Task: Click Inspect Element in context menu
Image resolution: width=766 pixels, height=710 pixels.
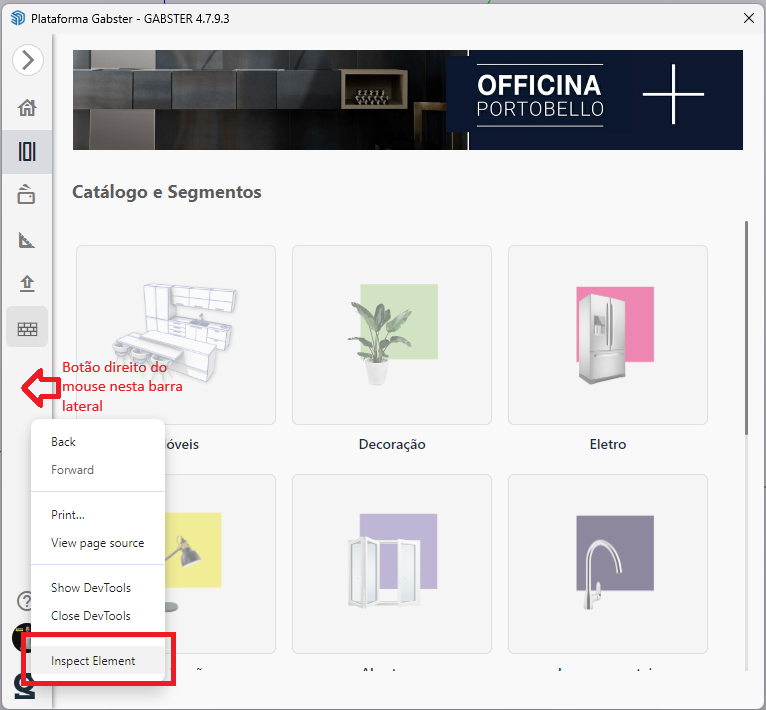Action: point(93,661)
